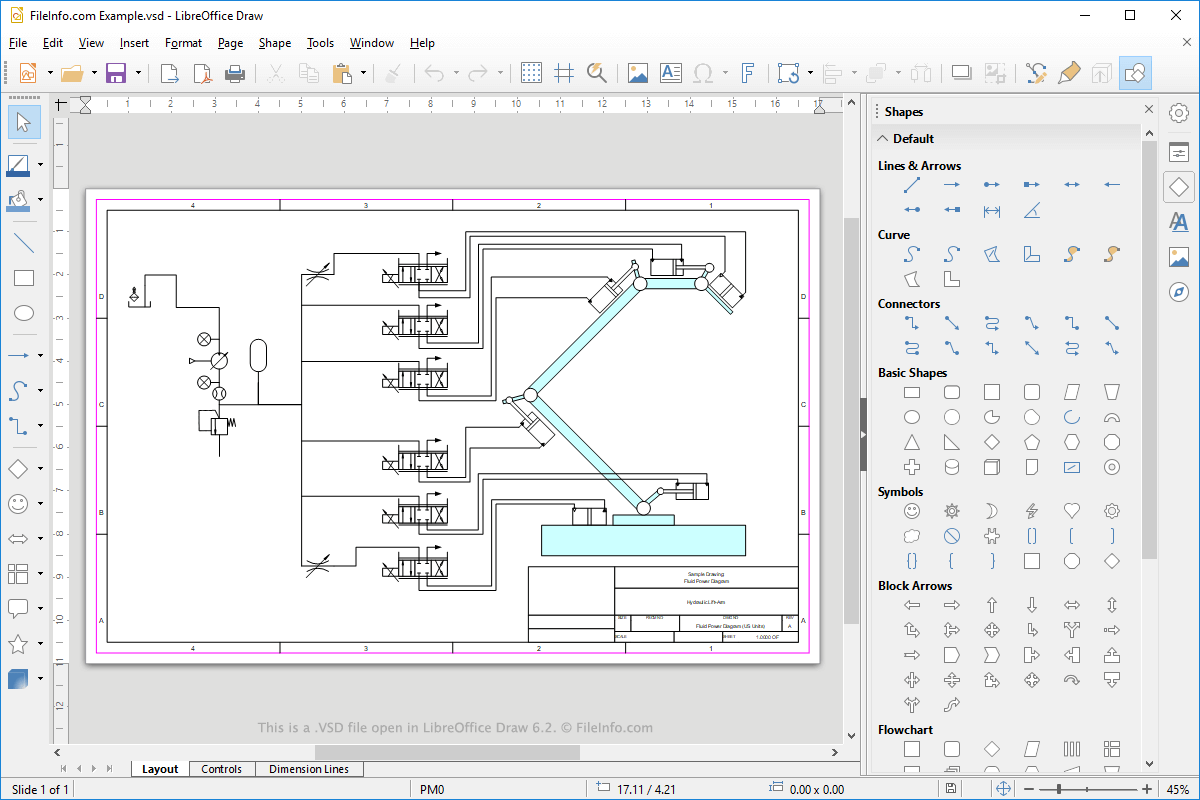Screen dimensions: 1200x800
Task: Toggle Helplines While Moving button
Action: pyautogui.click(x=564, y=73)
